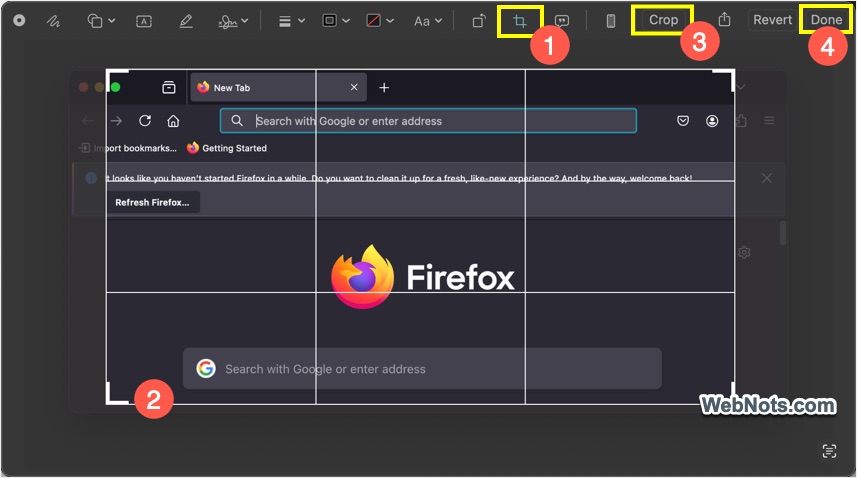
Task: Click the search magnifier in address bar
Action: click(x=237, y=121)
